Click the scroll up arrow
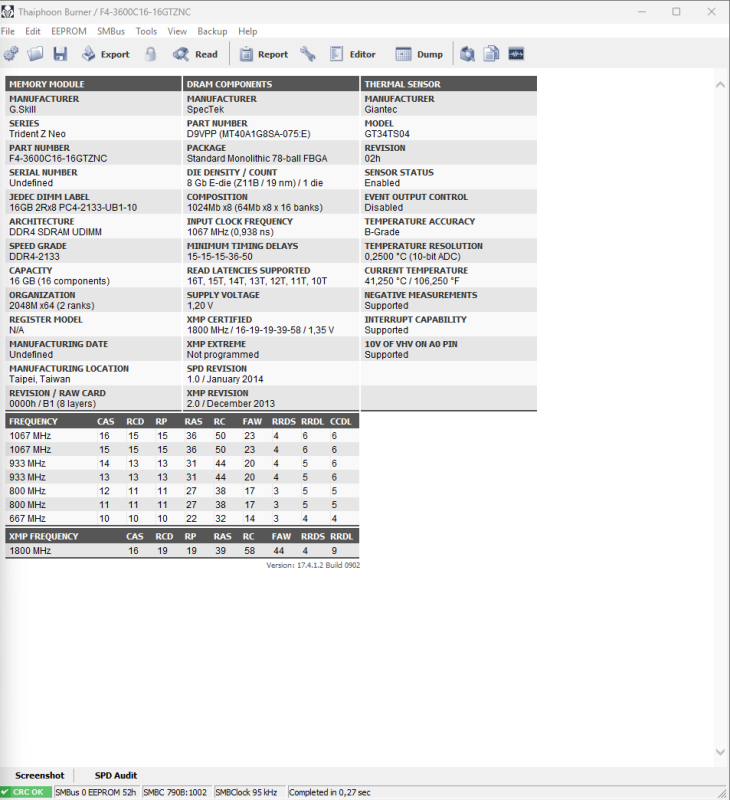This screenshot has width=730, height=800. (720, 85)
